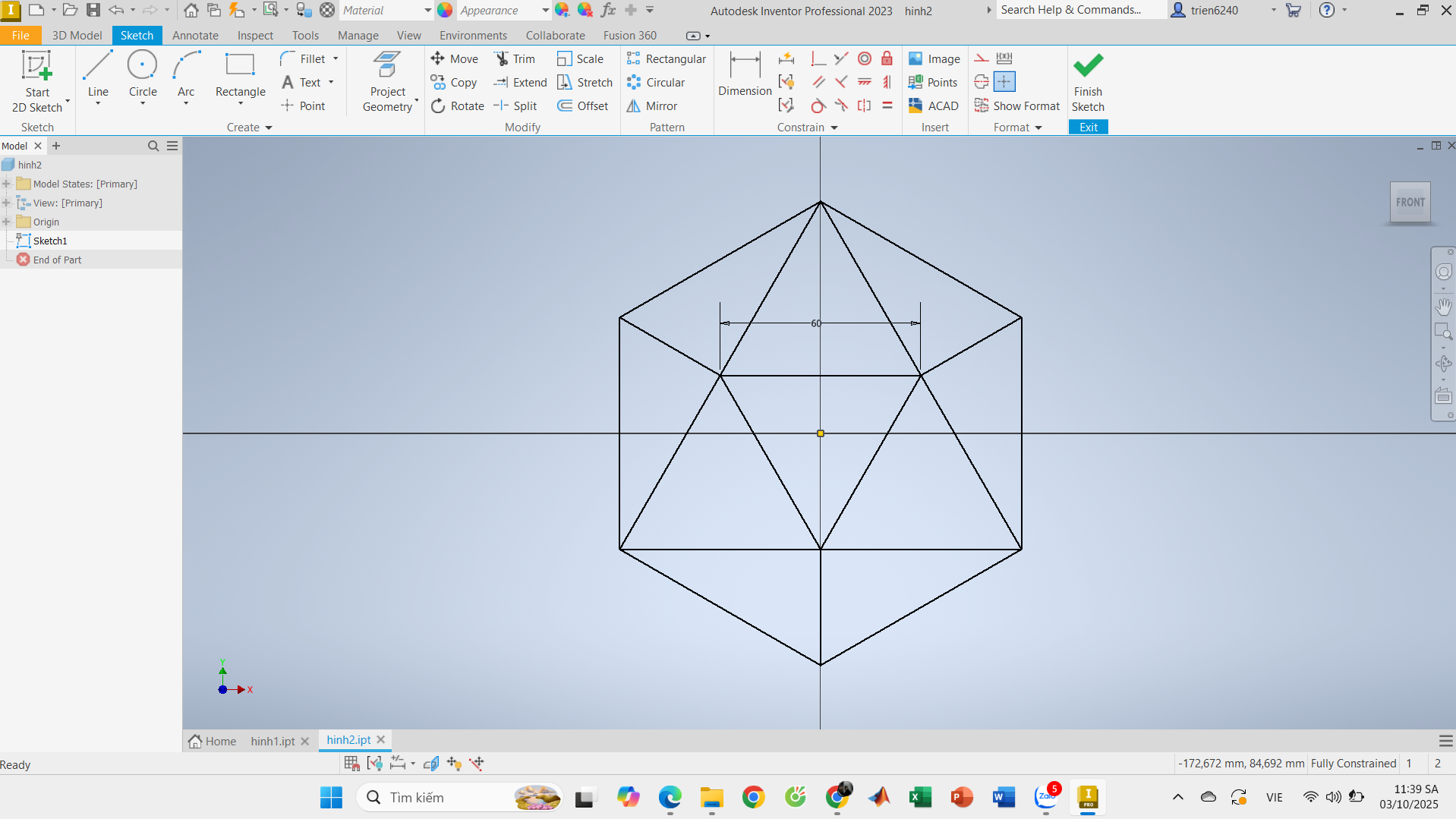Open the Constrain panel dropdown
This screenshot has height=819, width=1456.
pos(834,128)
